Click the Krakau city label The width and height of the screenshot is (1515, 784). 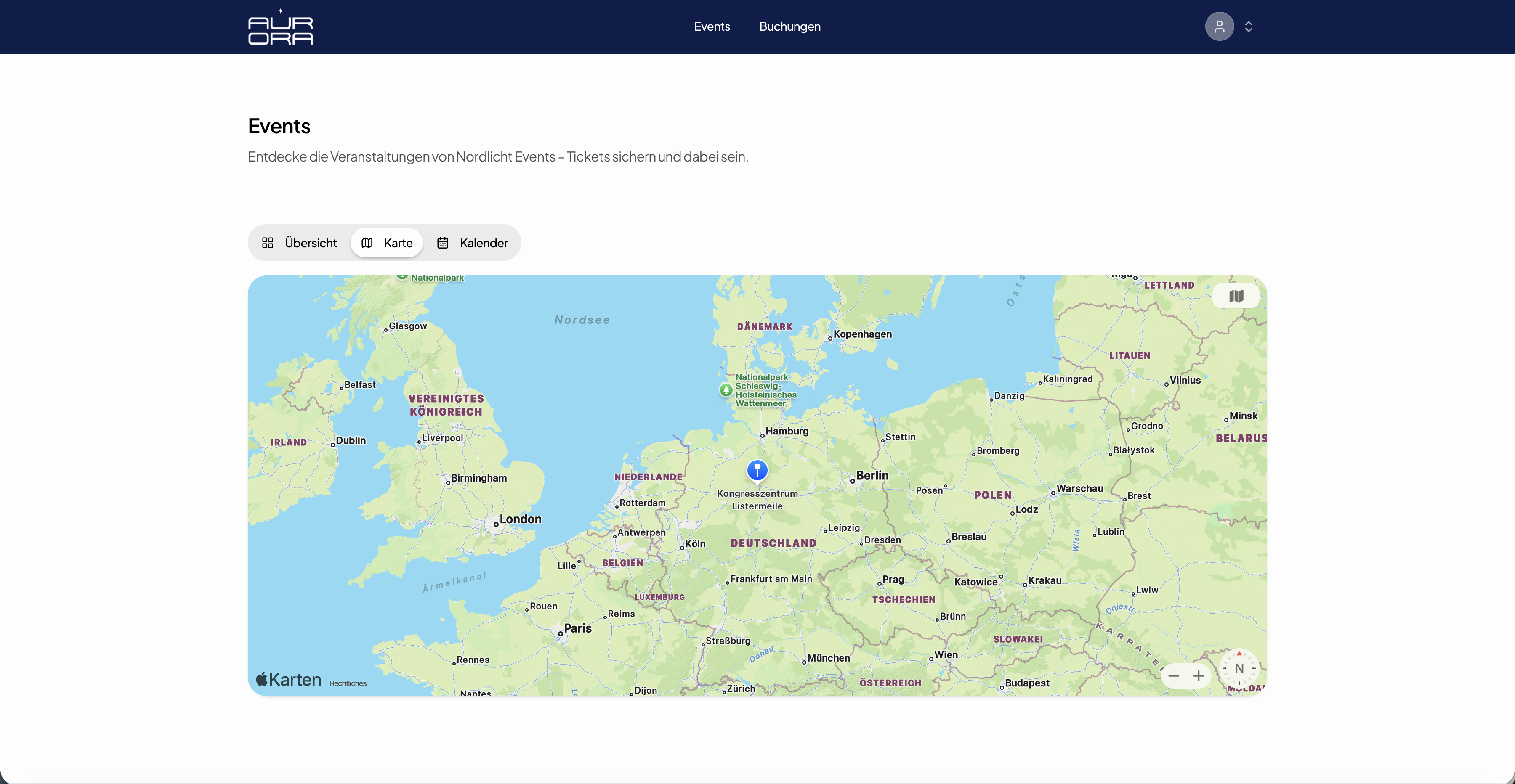tap(1045, 581)
